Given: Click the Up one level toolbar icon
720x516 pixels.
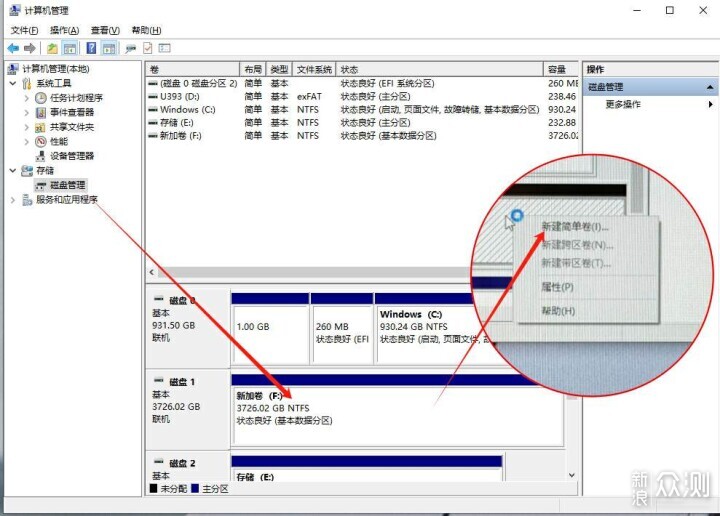Looking at the screenshot, I should pos(52,48).
